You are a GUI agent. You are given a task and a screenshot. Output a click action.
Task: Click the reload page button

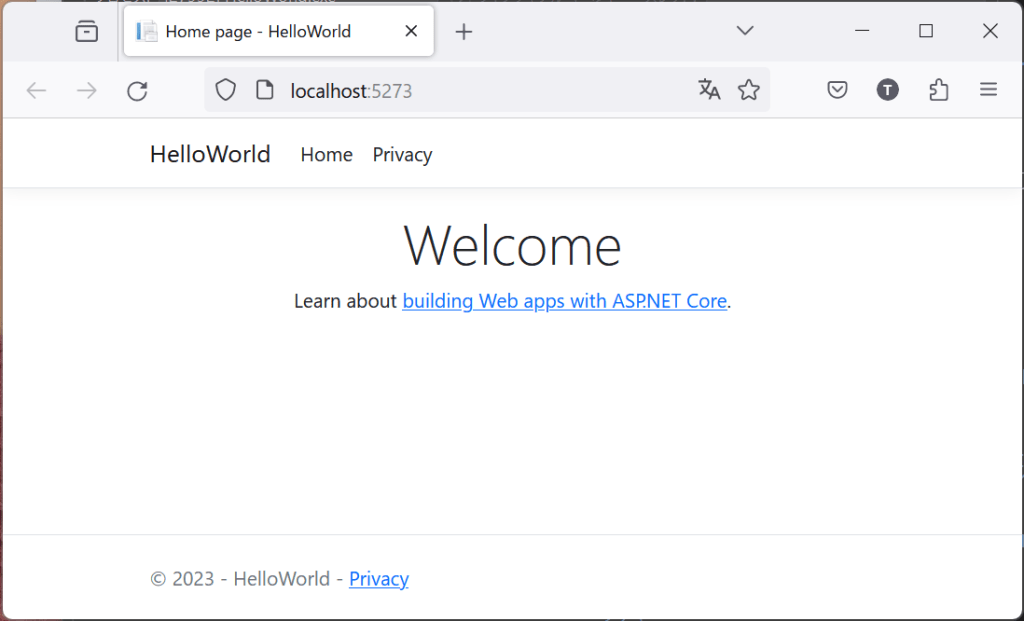point(138,91)
